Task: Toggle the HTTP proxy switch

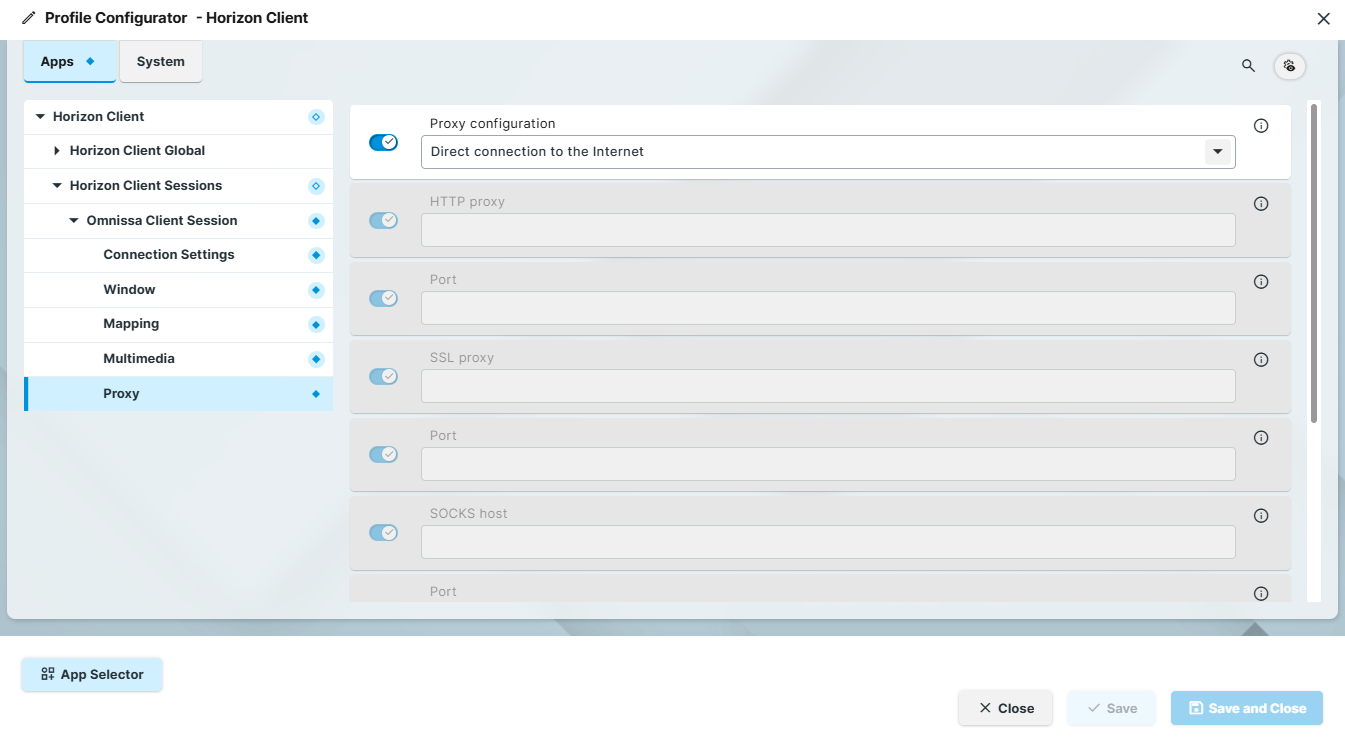Action: (383, 220)
